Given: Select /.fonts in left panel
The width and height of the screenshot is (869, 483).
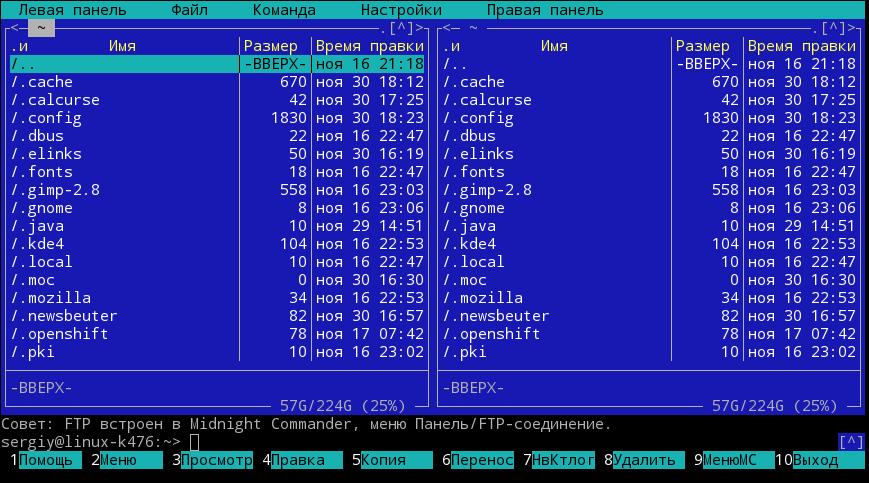Looking at the screenshot, I should click(217, 172).
